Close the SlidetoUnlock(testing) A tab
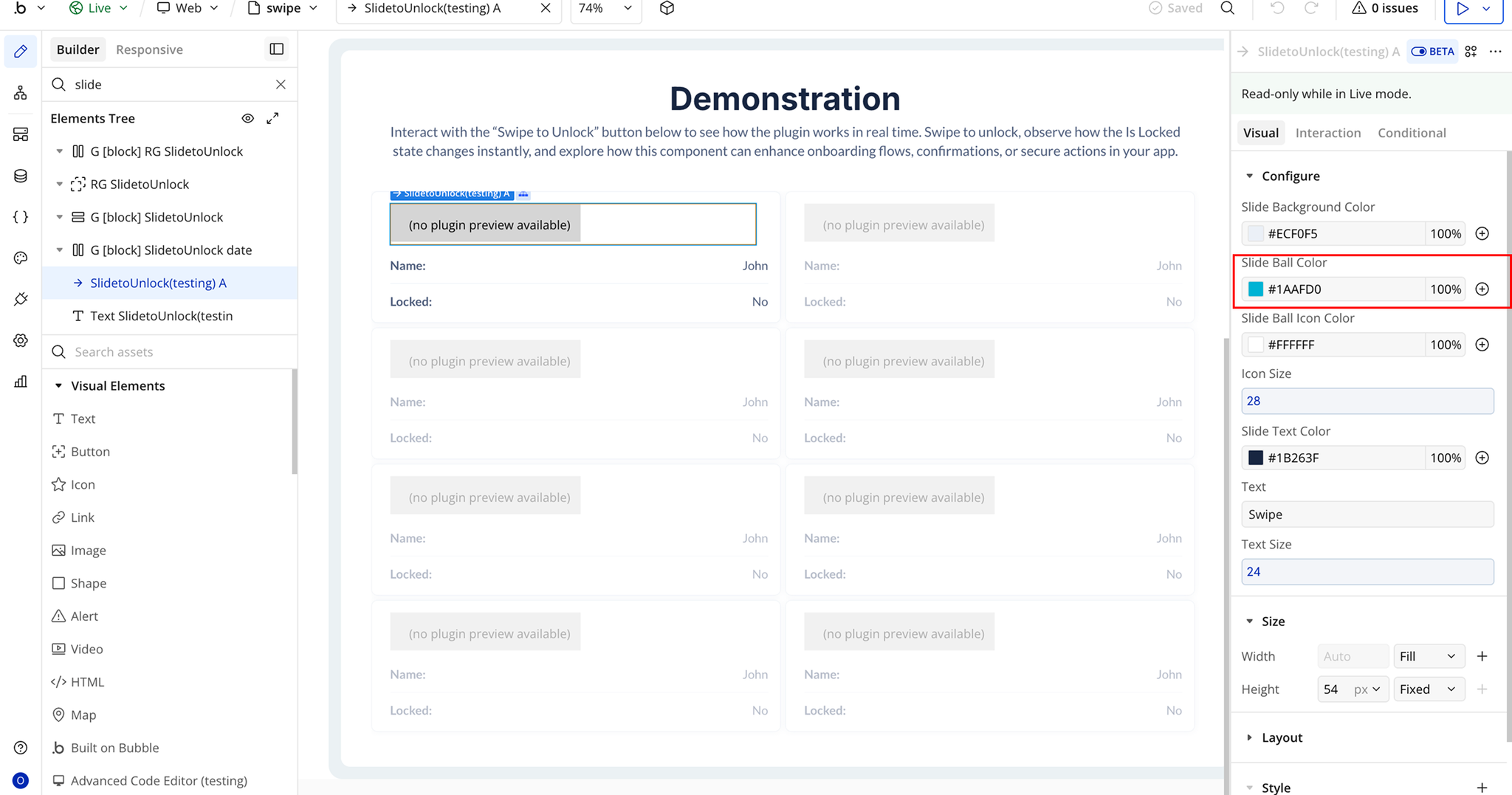The height and width of the screenshot is (795, 1512). coord(545,8)
